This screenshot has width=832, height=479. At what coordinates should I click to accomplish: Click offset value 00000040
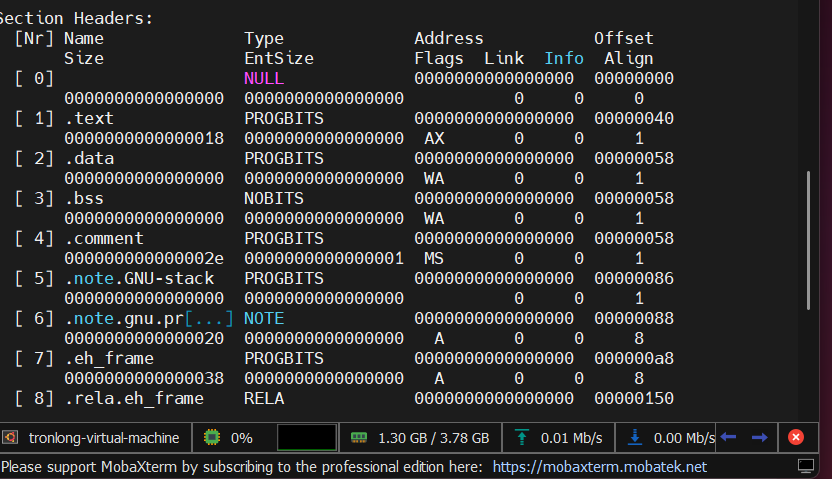[634, 118]
